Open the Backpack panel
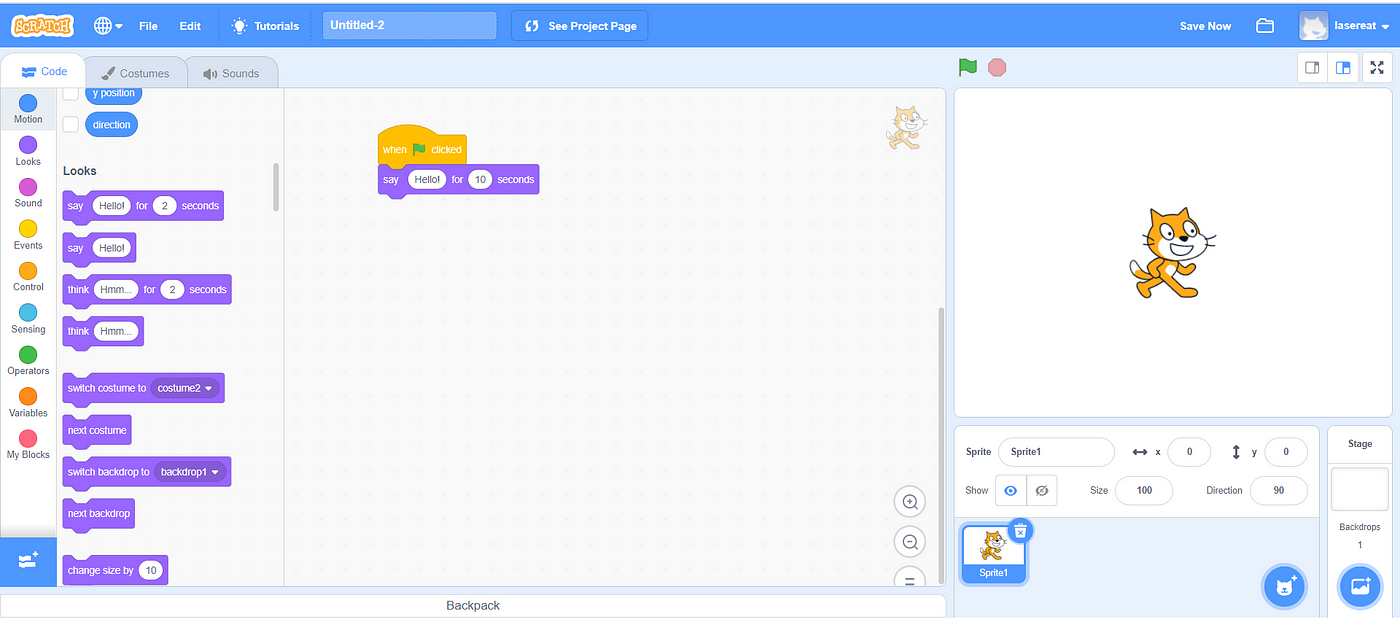Viewport: 1400px width, 622px height. [473, 605]
